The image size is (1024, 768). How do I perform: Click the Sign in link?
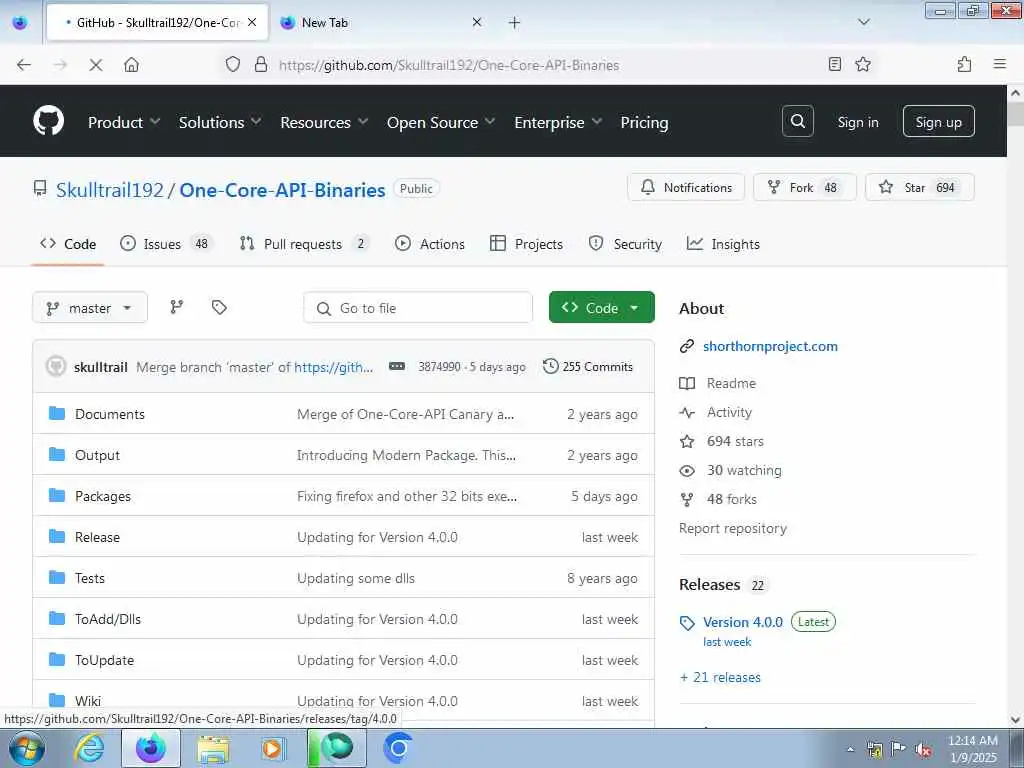(857, 122)
